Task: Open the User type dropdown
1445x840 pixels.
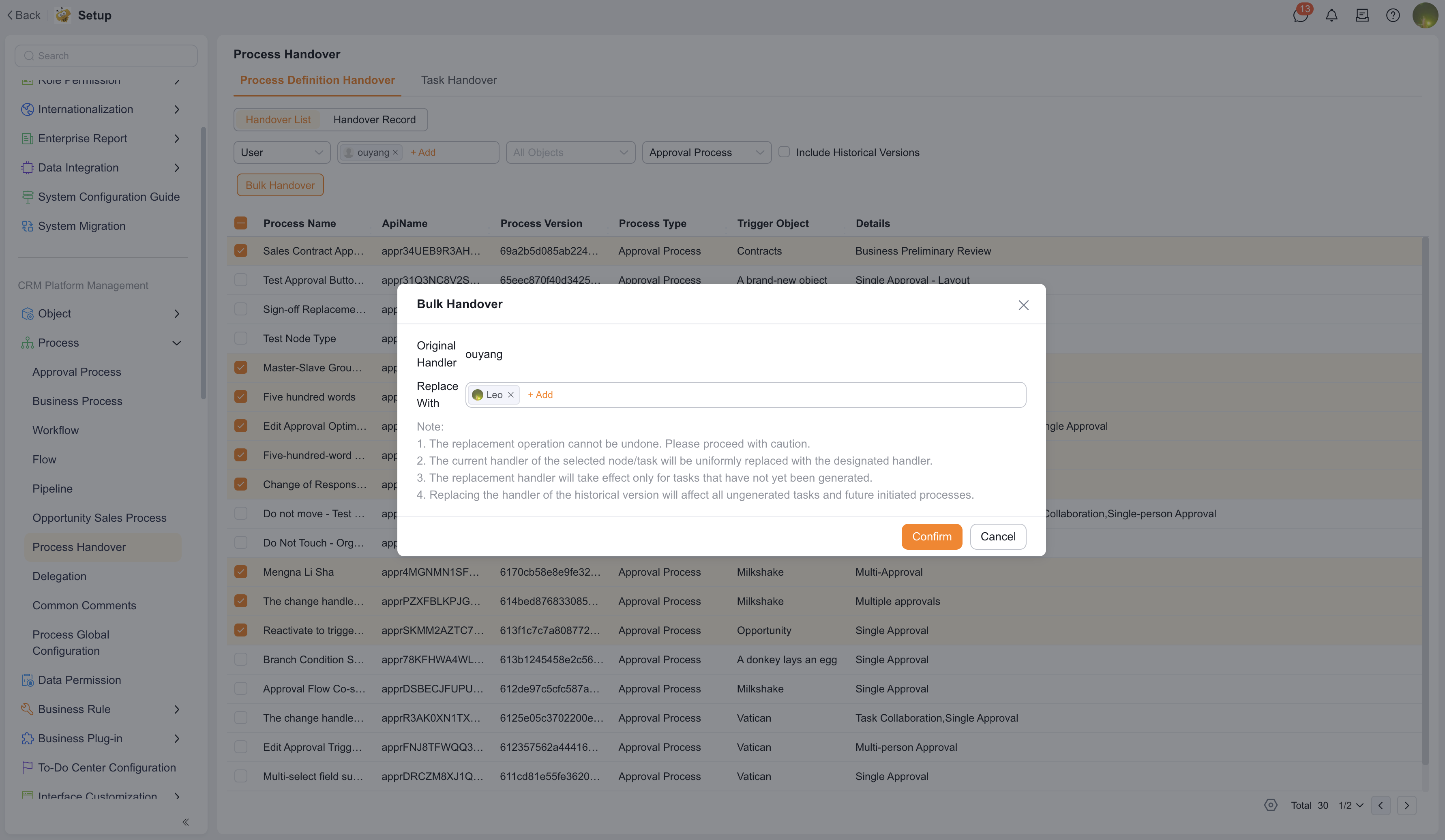Action: 281,152
